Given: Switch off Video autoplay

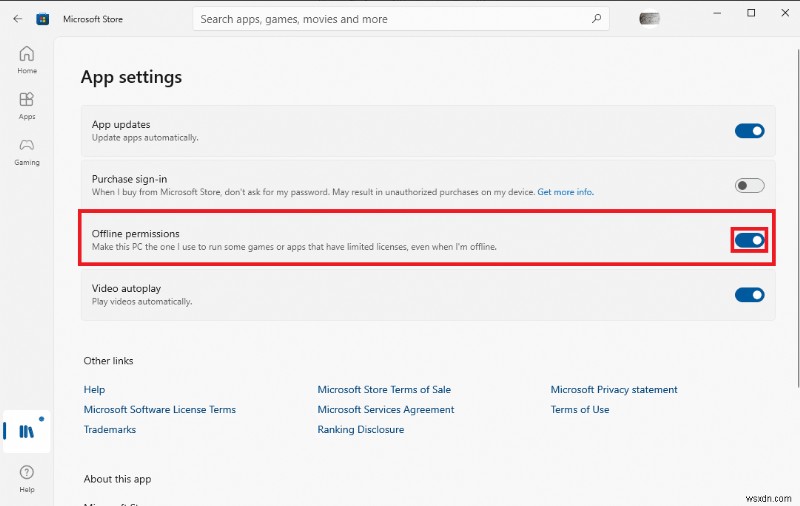Looking at the screenshot, I should click(x=749, y=295).
